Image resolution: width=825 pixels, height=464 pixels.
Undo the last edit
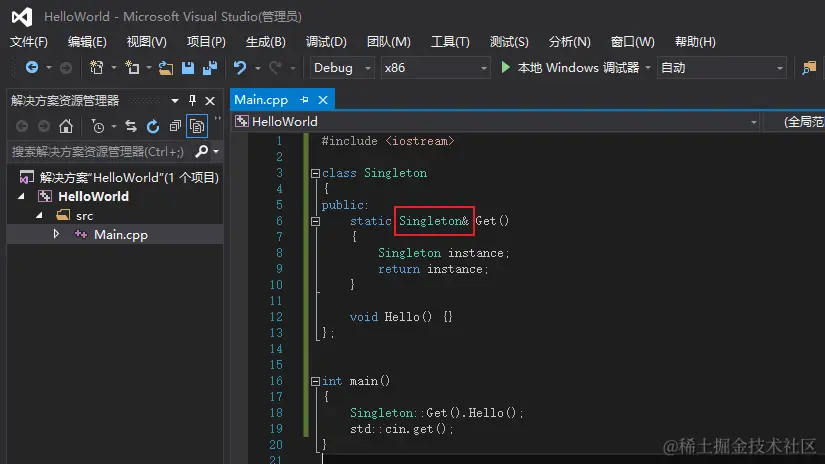pyautogui.click(x=240, y=67)
